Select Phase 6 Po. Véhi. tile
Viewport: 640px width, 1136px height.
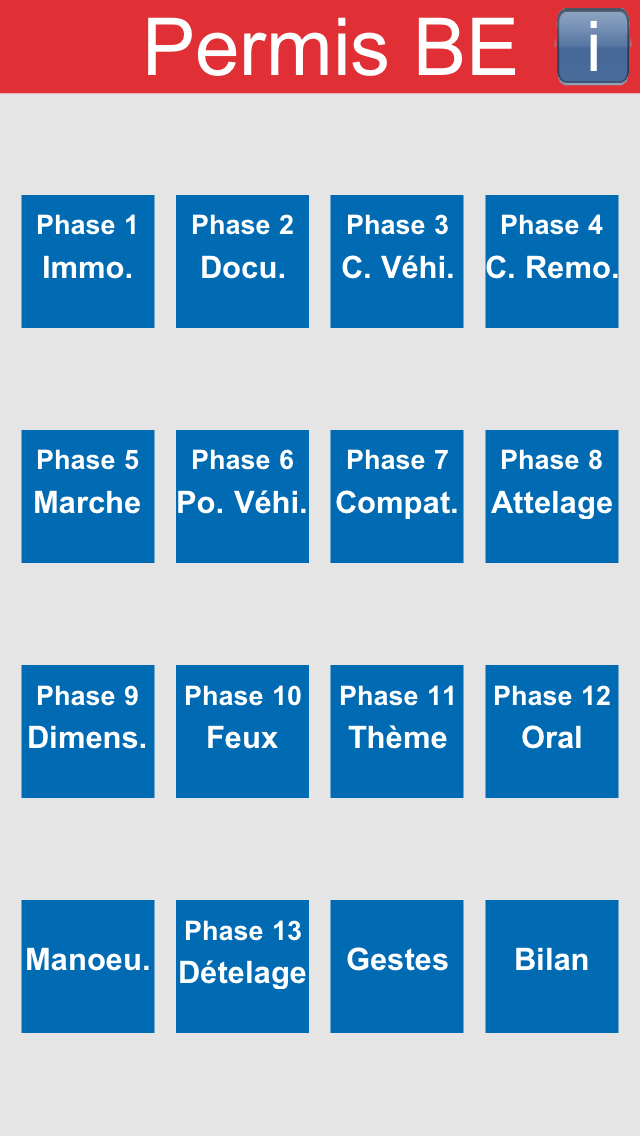point(242,496)
